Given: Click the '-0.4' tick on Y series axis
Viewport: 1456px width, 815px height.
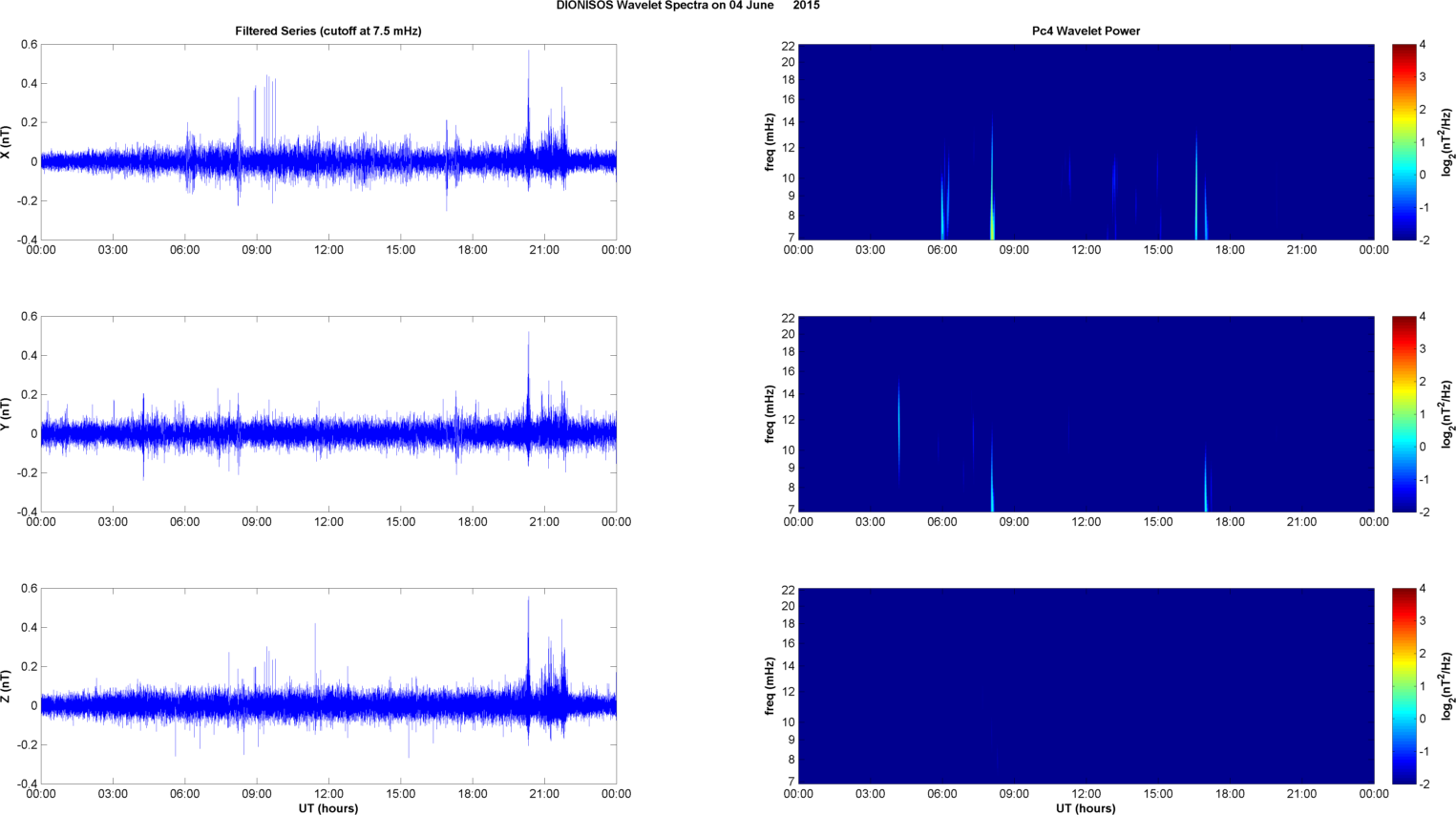Looking at the screenshot, I should coord(27,512).
